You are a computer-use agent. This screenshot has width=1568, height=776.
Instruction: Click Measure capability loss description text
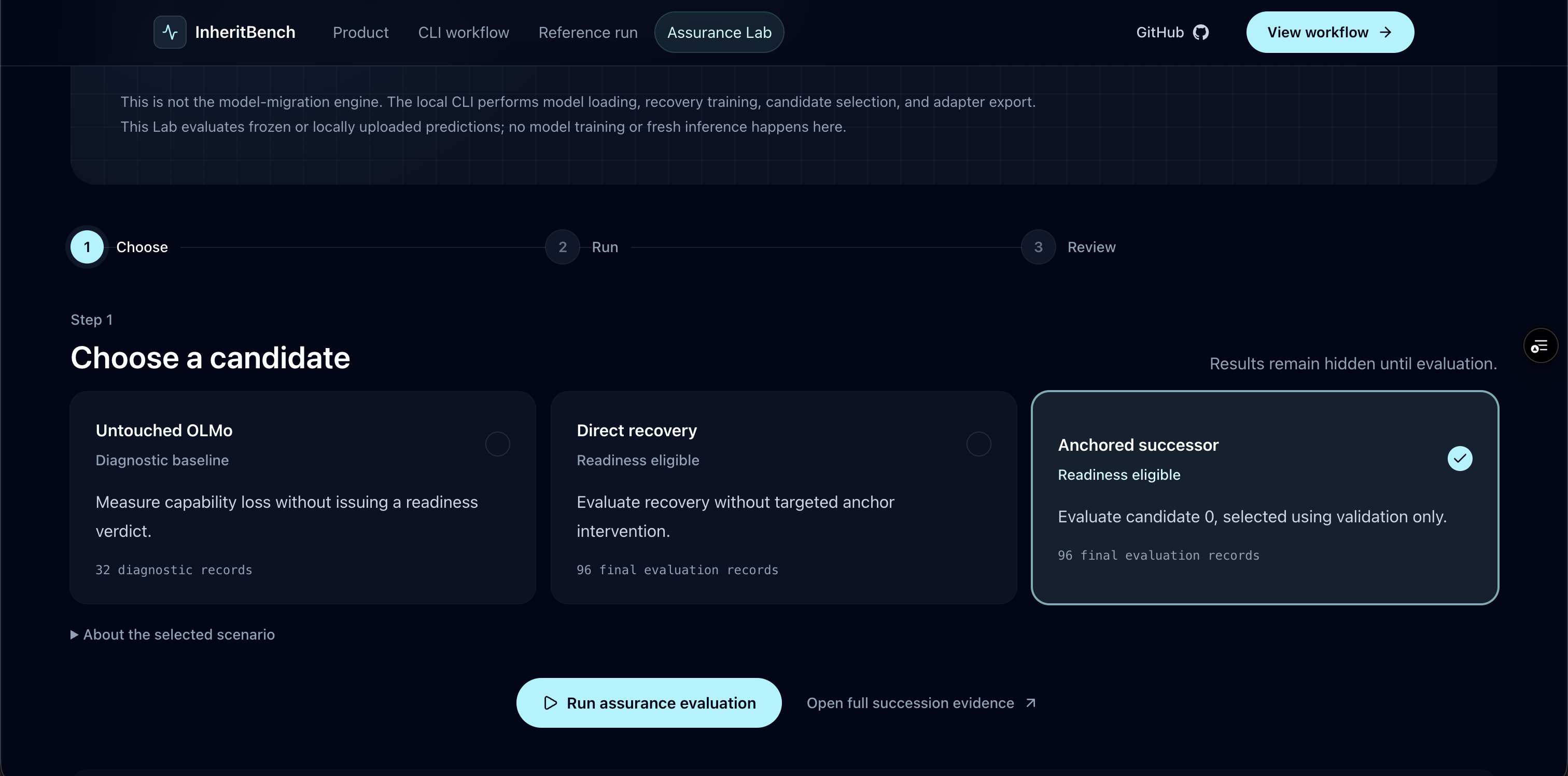coord(287,517)
